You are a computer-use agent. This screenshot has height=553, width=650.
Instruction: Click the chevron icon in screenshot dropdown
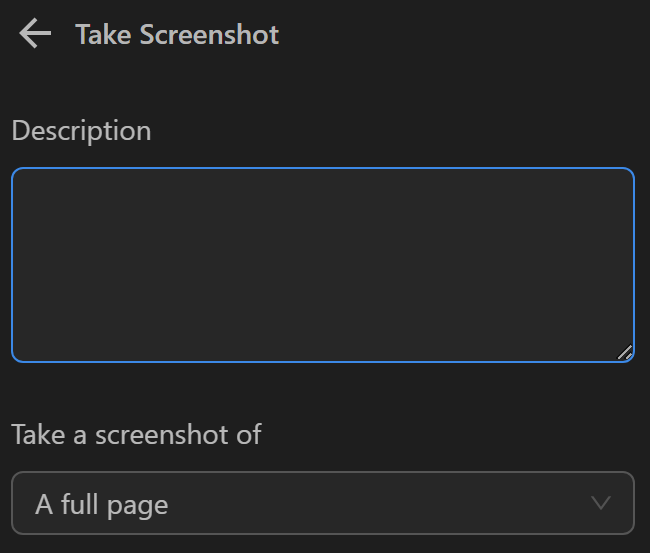coord(601,503)
